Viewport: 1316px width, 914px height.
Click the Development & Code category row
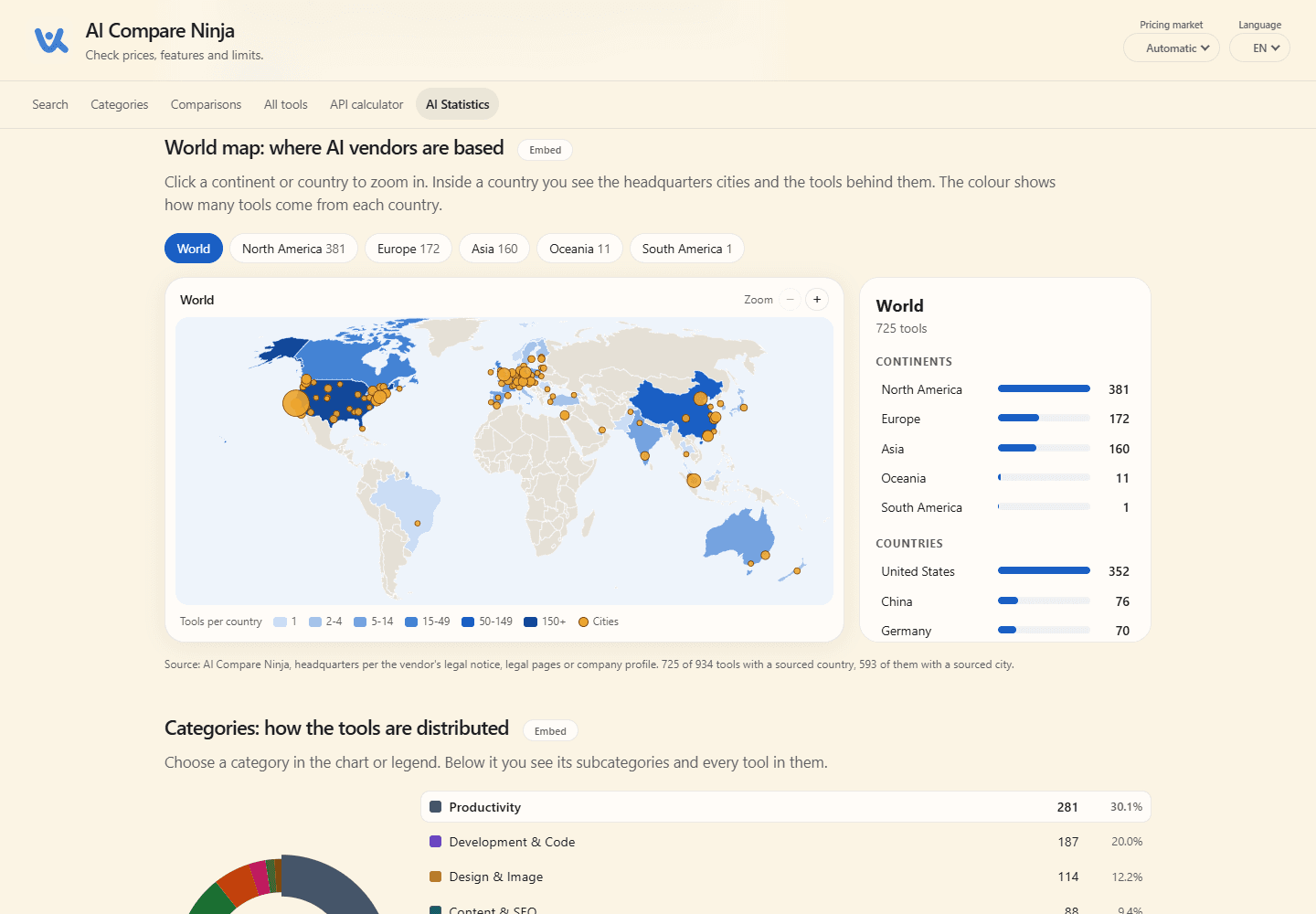[x=786, y=842]
